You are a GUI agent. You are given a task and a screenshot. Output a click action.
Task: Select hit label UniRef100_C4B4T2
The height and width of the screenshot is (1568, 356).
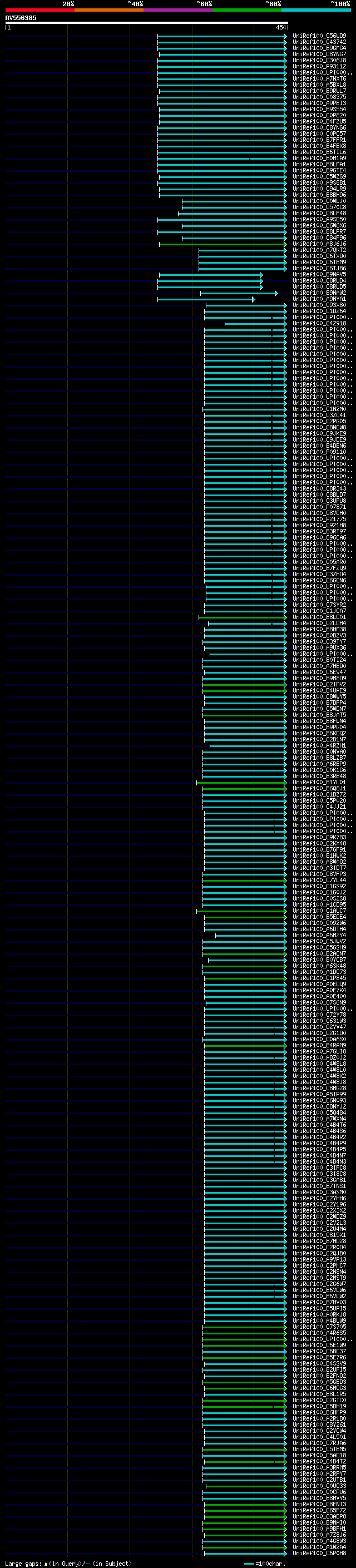[319, 1461]
